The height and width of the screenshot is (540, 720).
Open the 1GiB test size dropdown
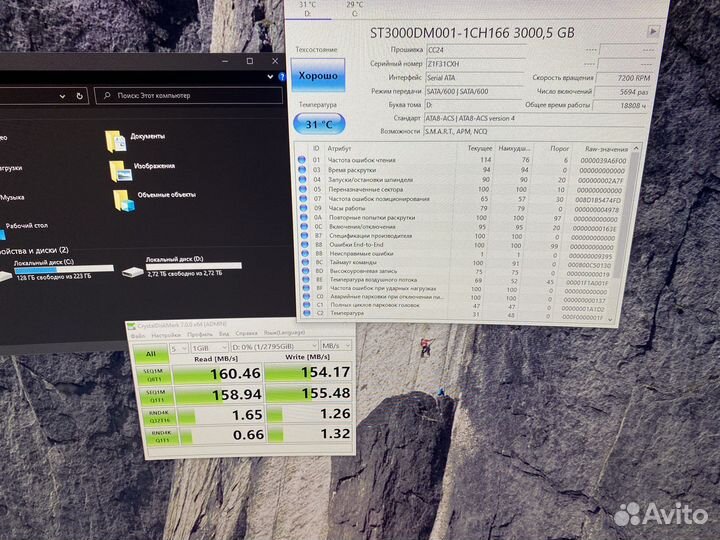(209, 347)
